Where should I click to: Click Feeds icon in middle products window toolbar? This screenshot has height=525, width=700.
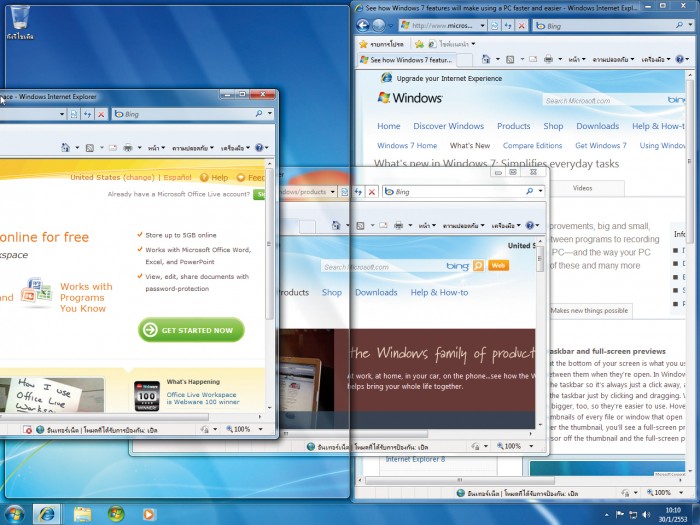[x=360, y=225]
